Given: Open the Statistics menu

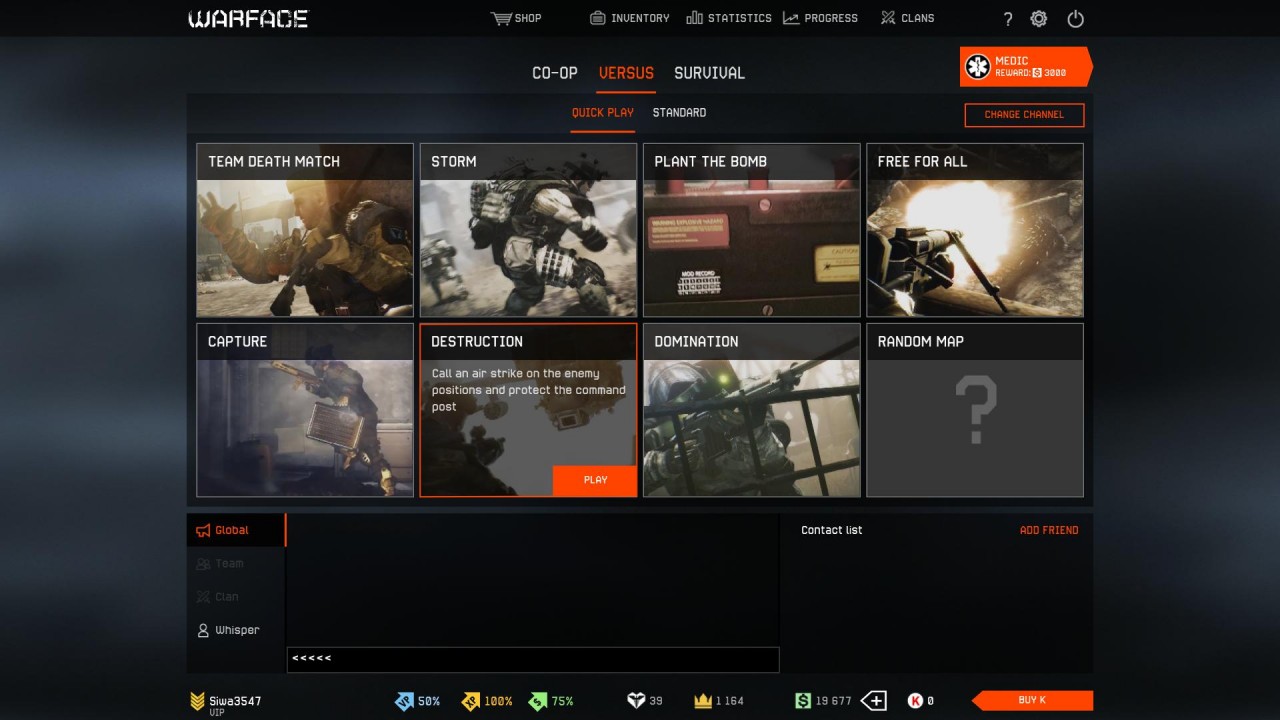Looking at the screenshot, I should [x=729, y=18].
